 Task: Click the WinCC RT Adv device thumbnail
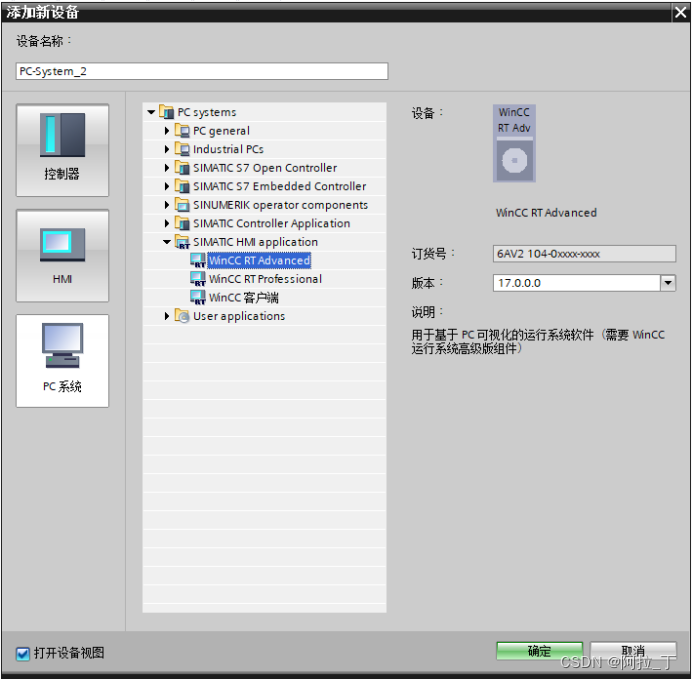pyautogui.click(x=514, y=143)
